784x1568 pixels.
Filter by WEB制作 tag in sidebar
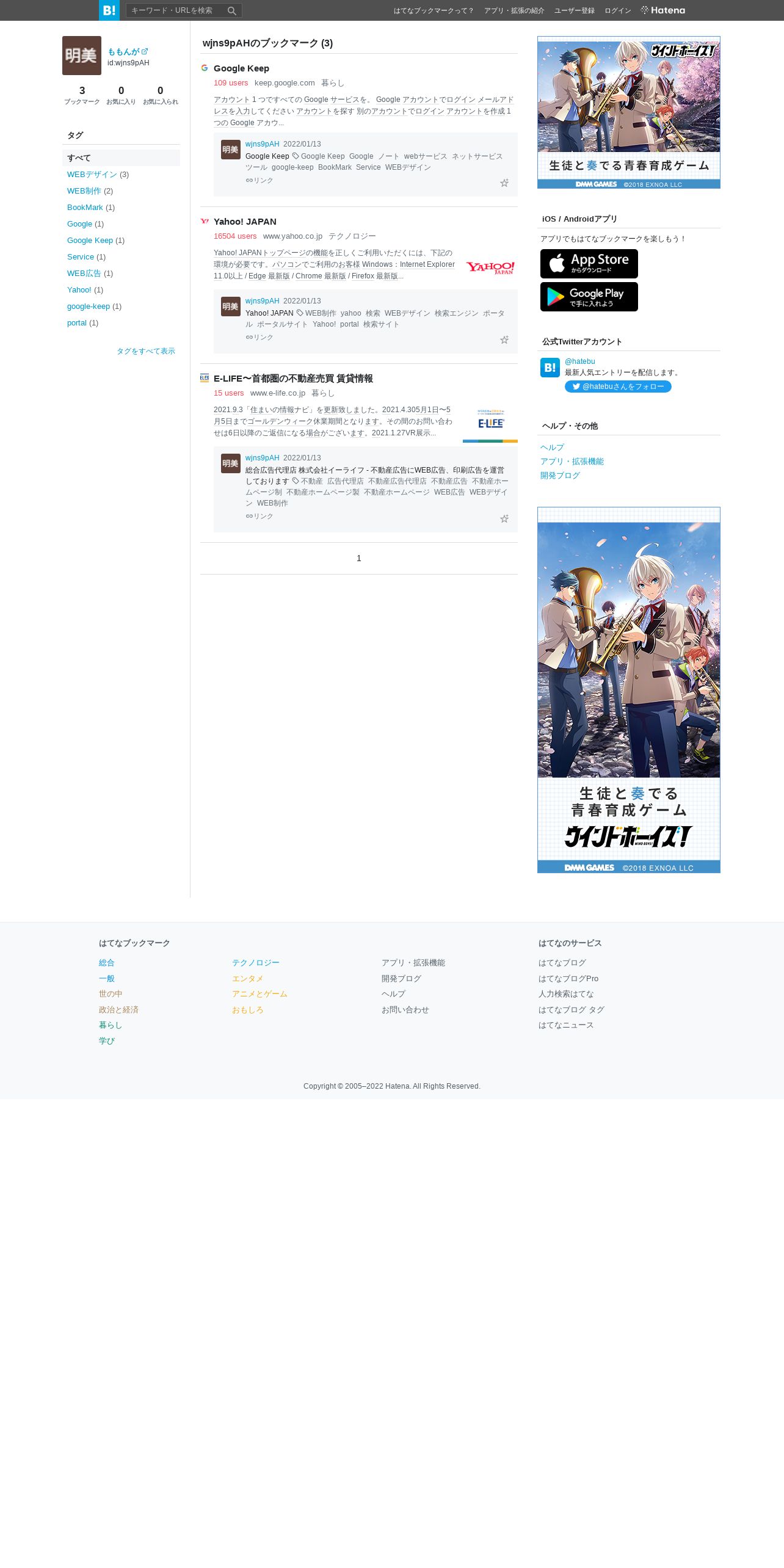pos(84,191)
